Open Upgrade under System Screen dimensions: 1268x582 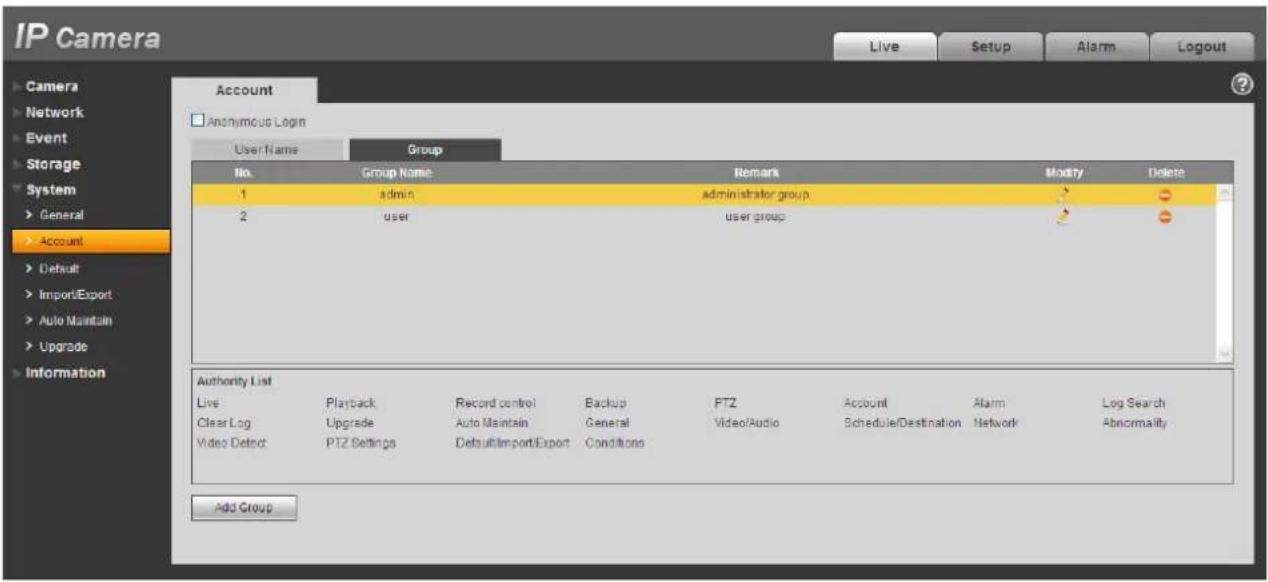(63, 346)
